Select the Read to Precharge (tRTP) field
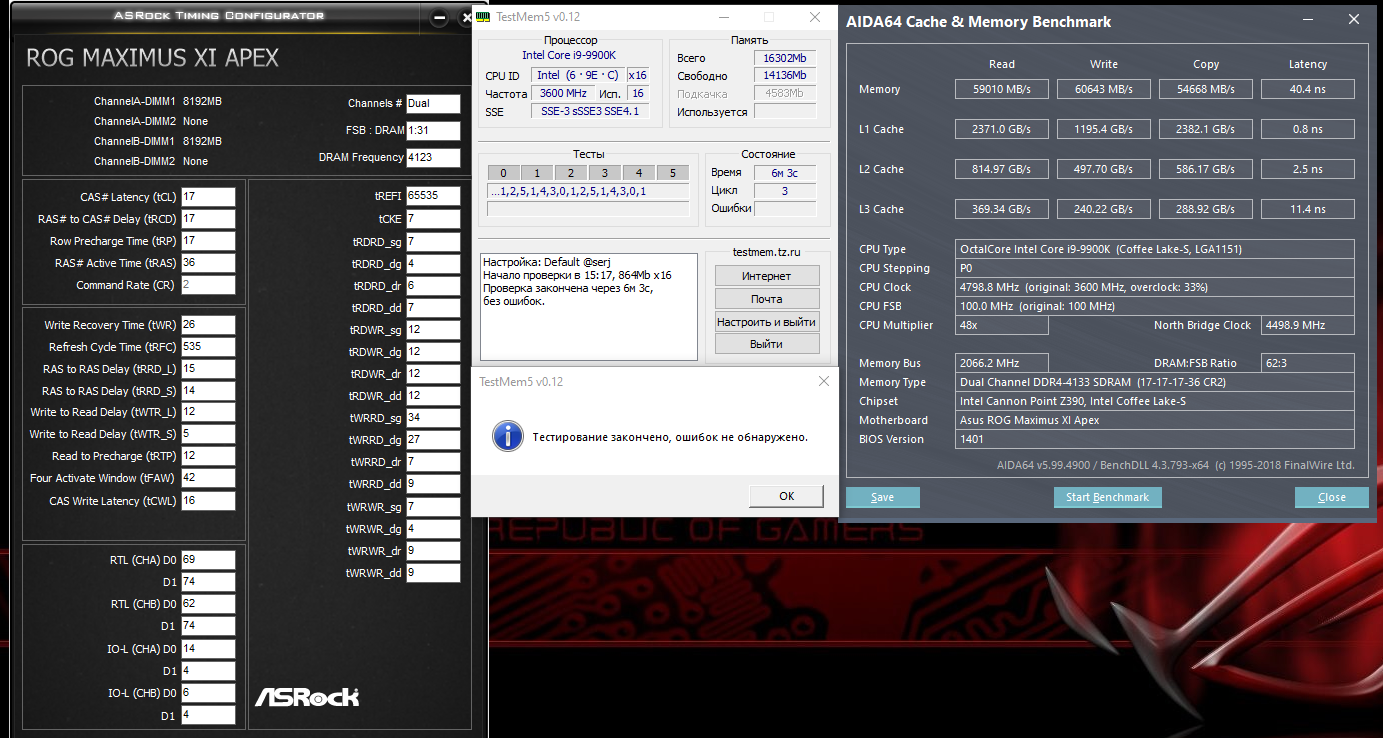1383x738 pixels. (x=208, y=456)
